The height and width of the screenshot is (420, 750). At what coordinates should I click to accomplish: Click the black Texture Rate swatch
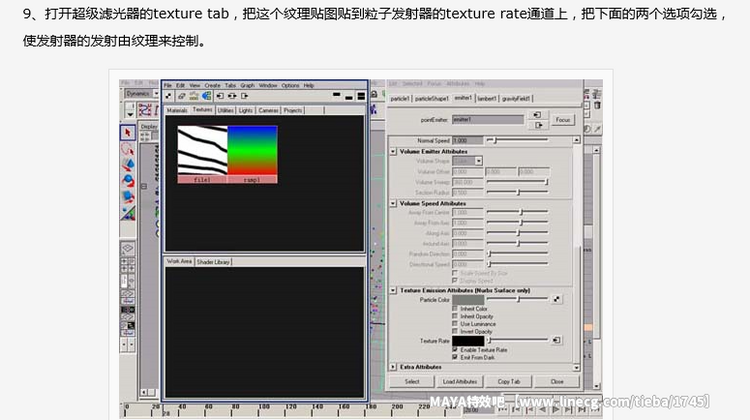tap(468, 341)
